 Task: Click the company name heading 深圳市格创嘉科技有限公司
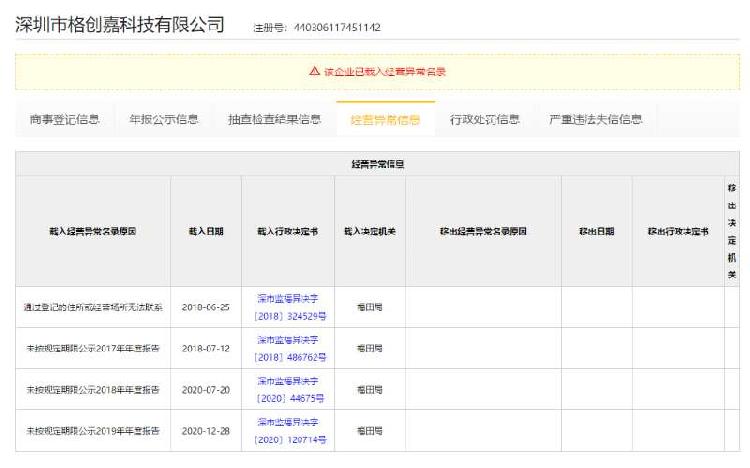[x=120, y=24]
